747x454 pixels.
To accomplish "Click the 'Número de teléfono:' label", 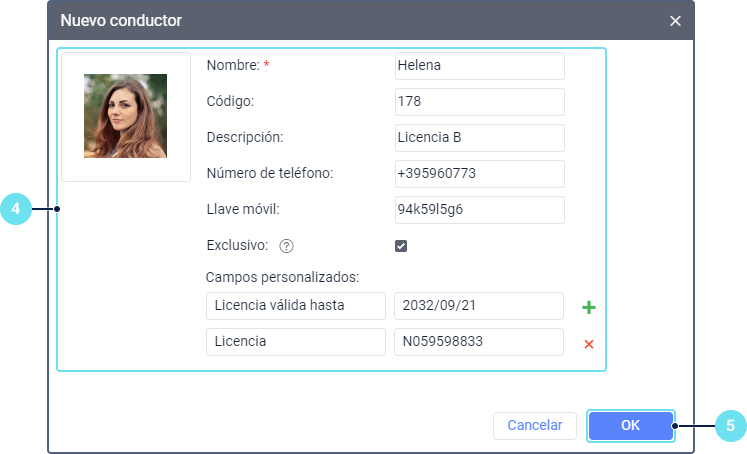I will 270,173.
